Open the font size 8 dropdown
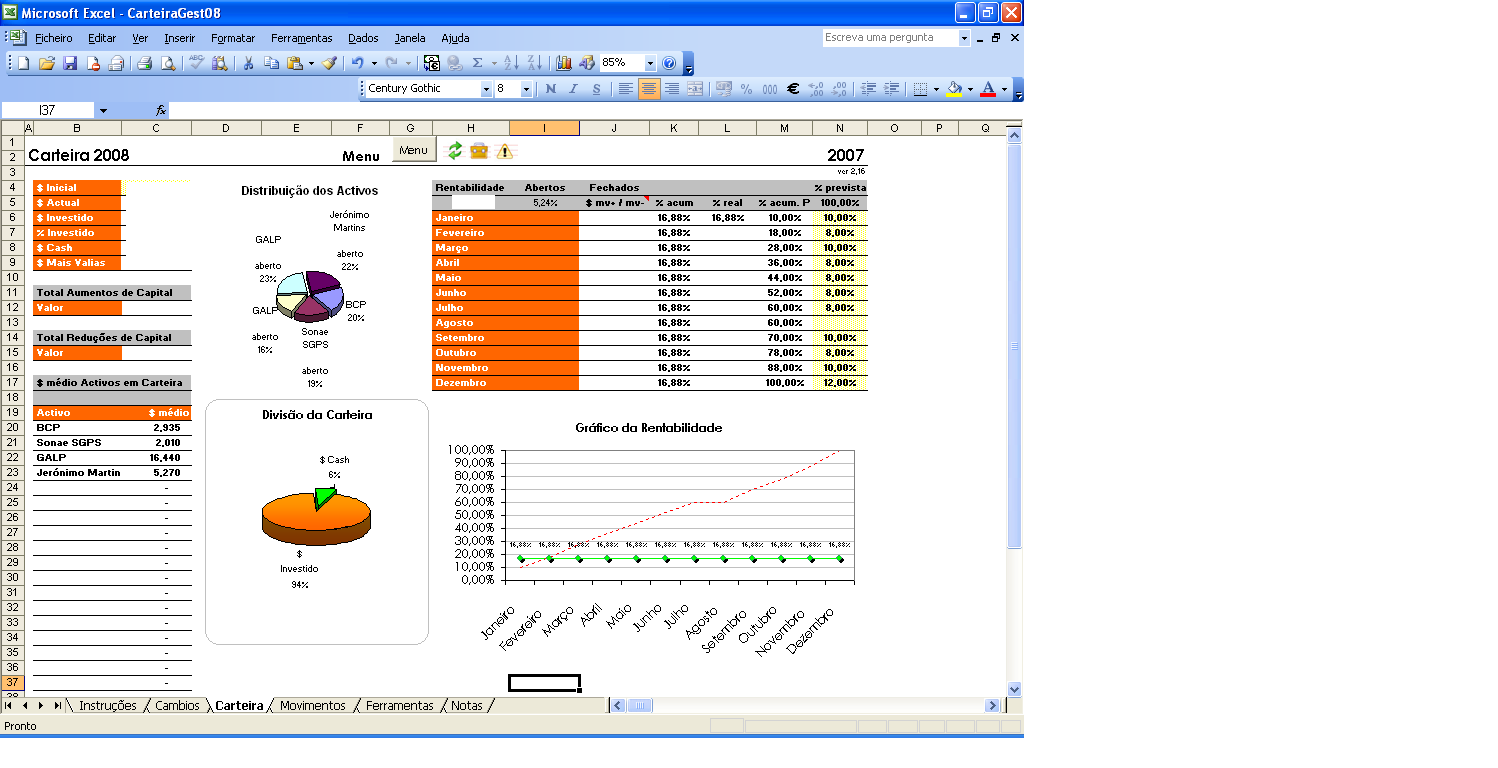 tap(526, 89)
